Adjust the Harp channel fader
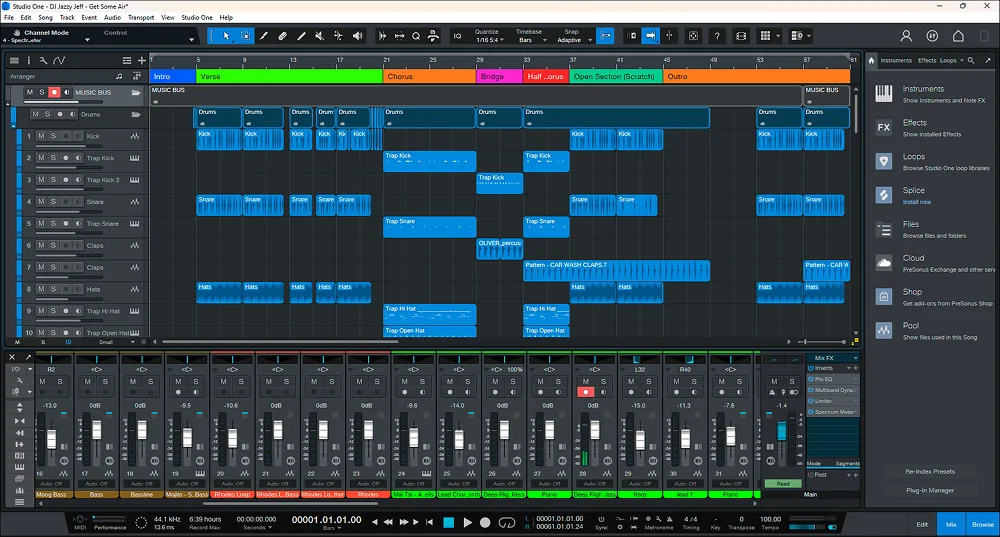The image size is (1000, 537). click(640, 439)
